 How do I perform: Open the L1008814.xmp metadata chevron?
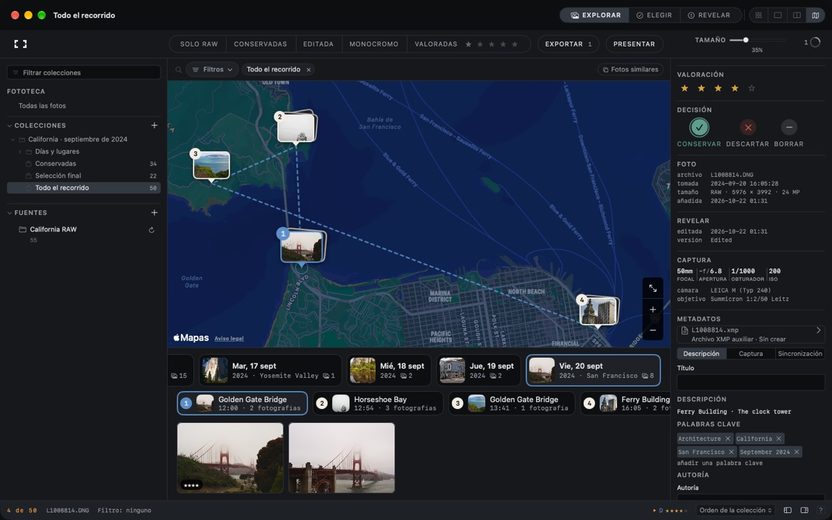(819, 330)
